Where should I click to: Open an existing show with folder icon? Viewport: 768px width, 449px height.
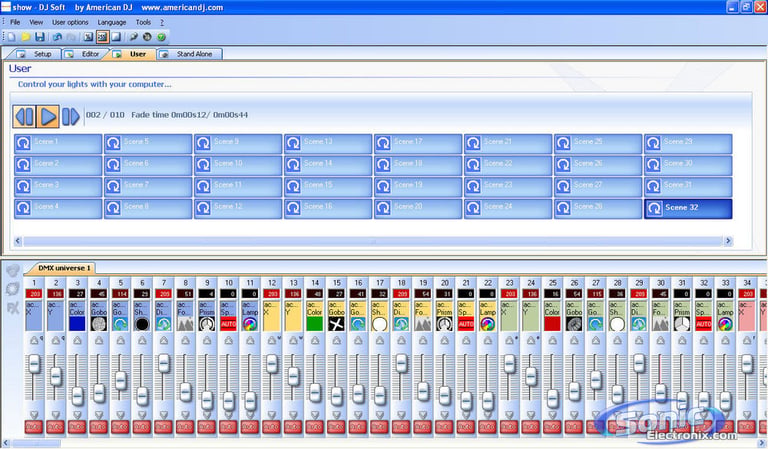click(25, 37)
